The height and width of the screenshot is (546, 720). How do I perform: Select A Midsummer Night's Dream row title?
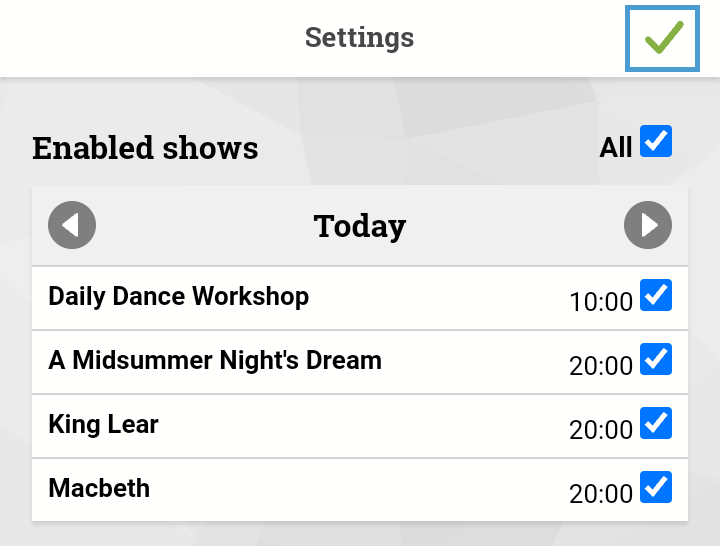click(215, 360)
